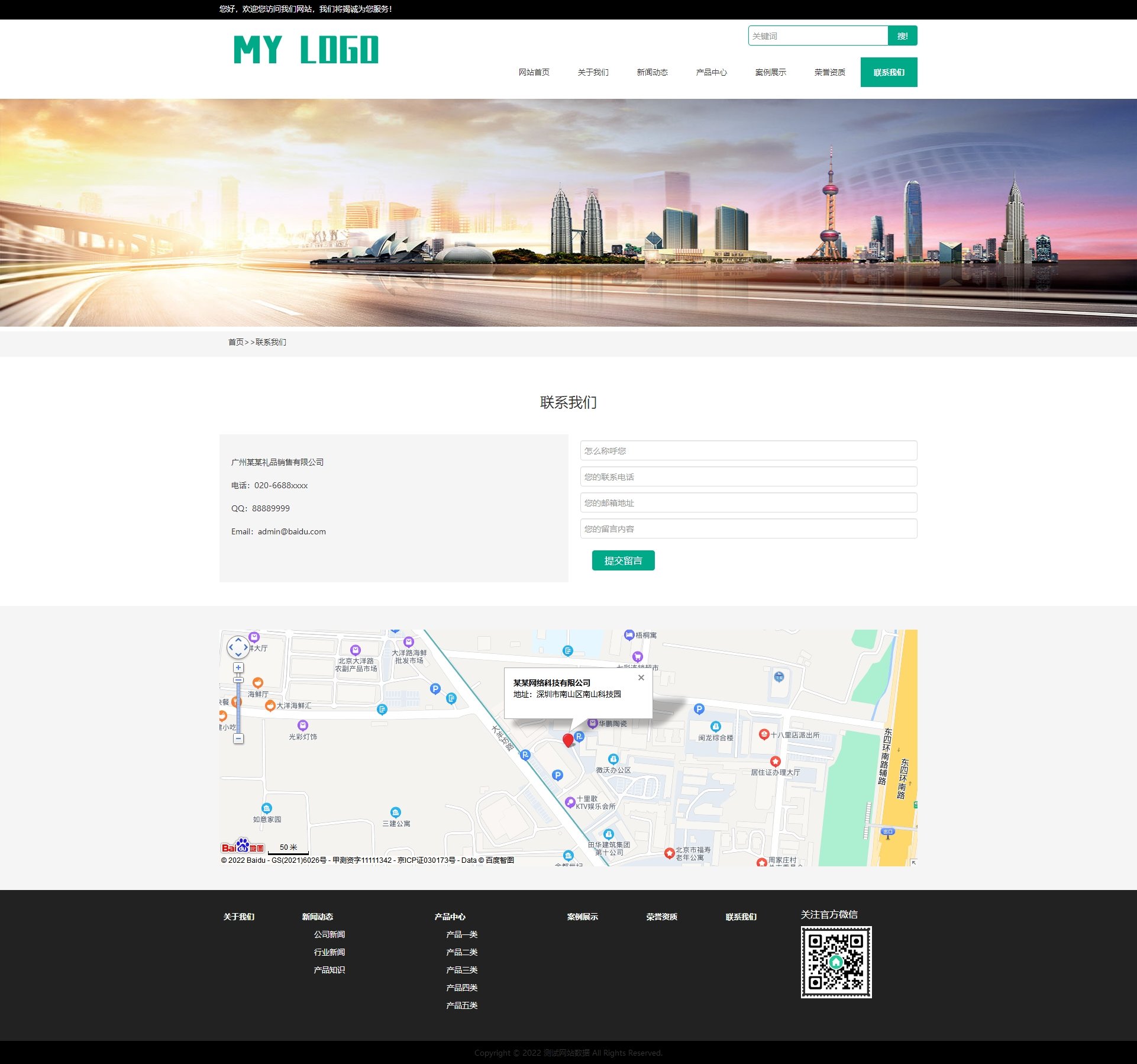
Task: Click the 您的邮箱地址 email field
Action: (x=748, y=503)
